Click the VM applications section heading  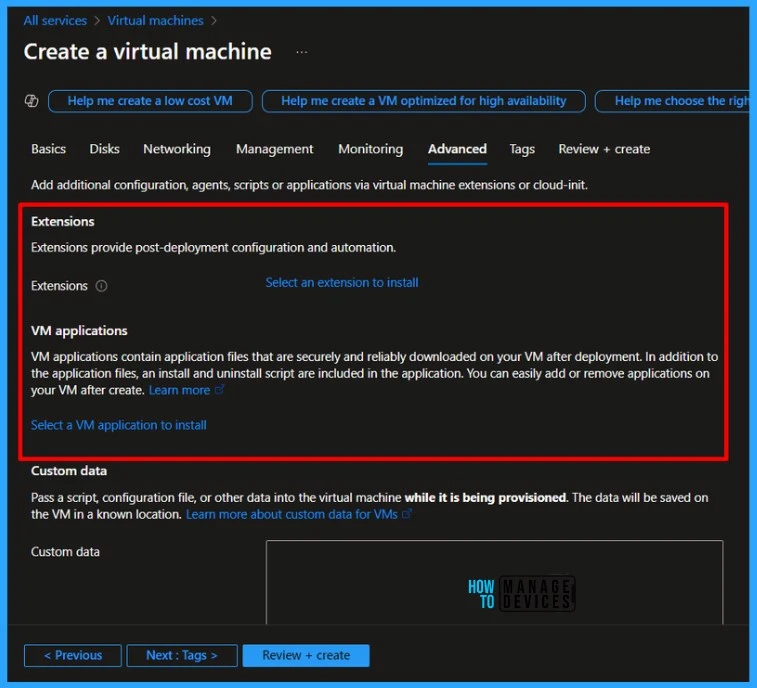pyautogui.click(x=79, y=331)
